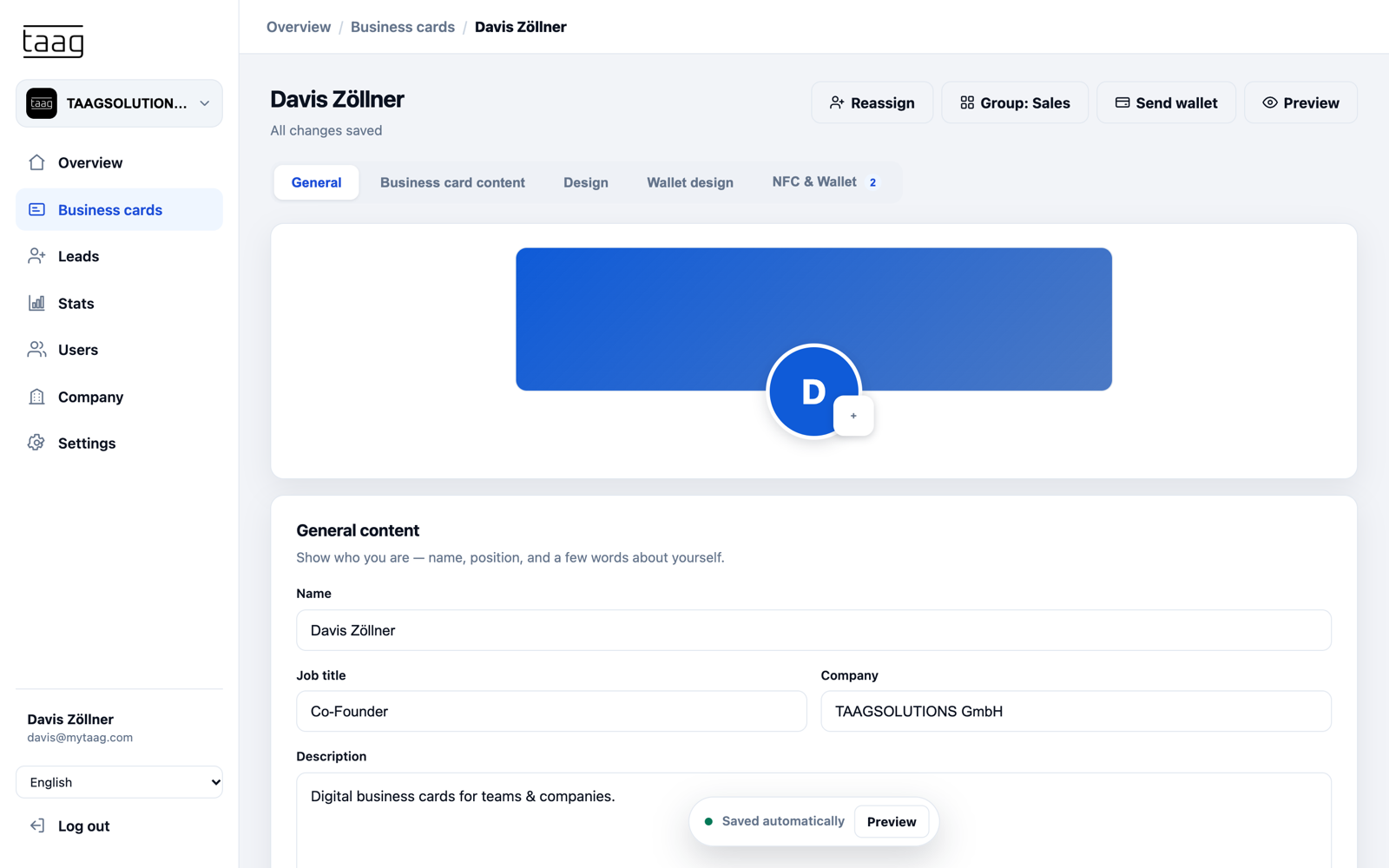Click the Log out link
1389x868 pixels.
coord(83,826)
